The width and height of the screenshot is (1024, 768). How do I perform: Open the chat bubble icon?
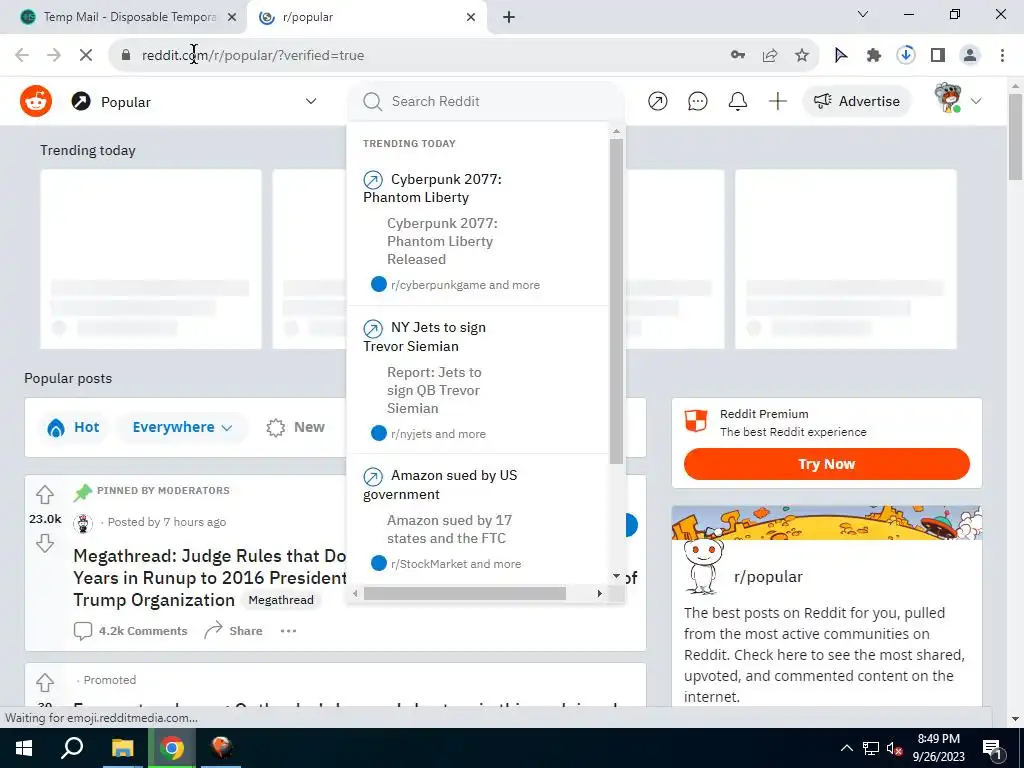[x=697, y=101]
